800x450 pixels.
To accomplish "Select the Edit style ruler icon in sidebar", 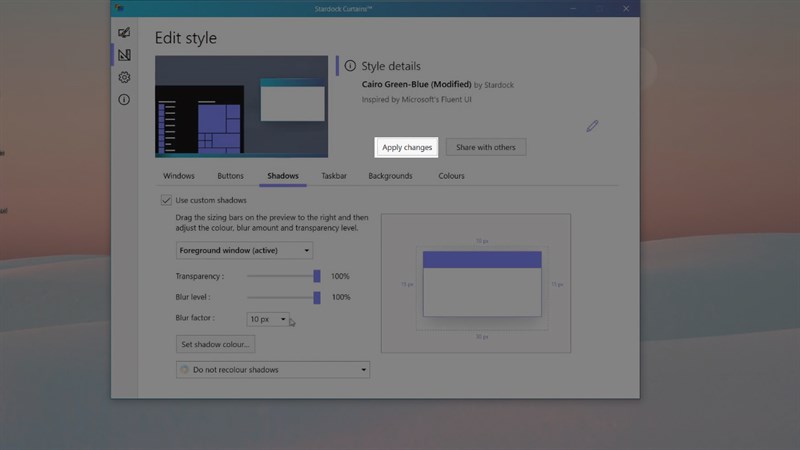I will (124, 55).
